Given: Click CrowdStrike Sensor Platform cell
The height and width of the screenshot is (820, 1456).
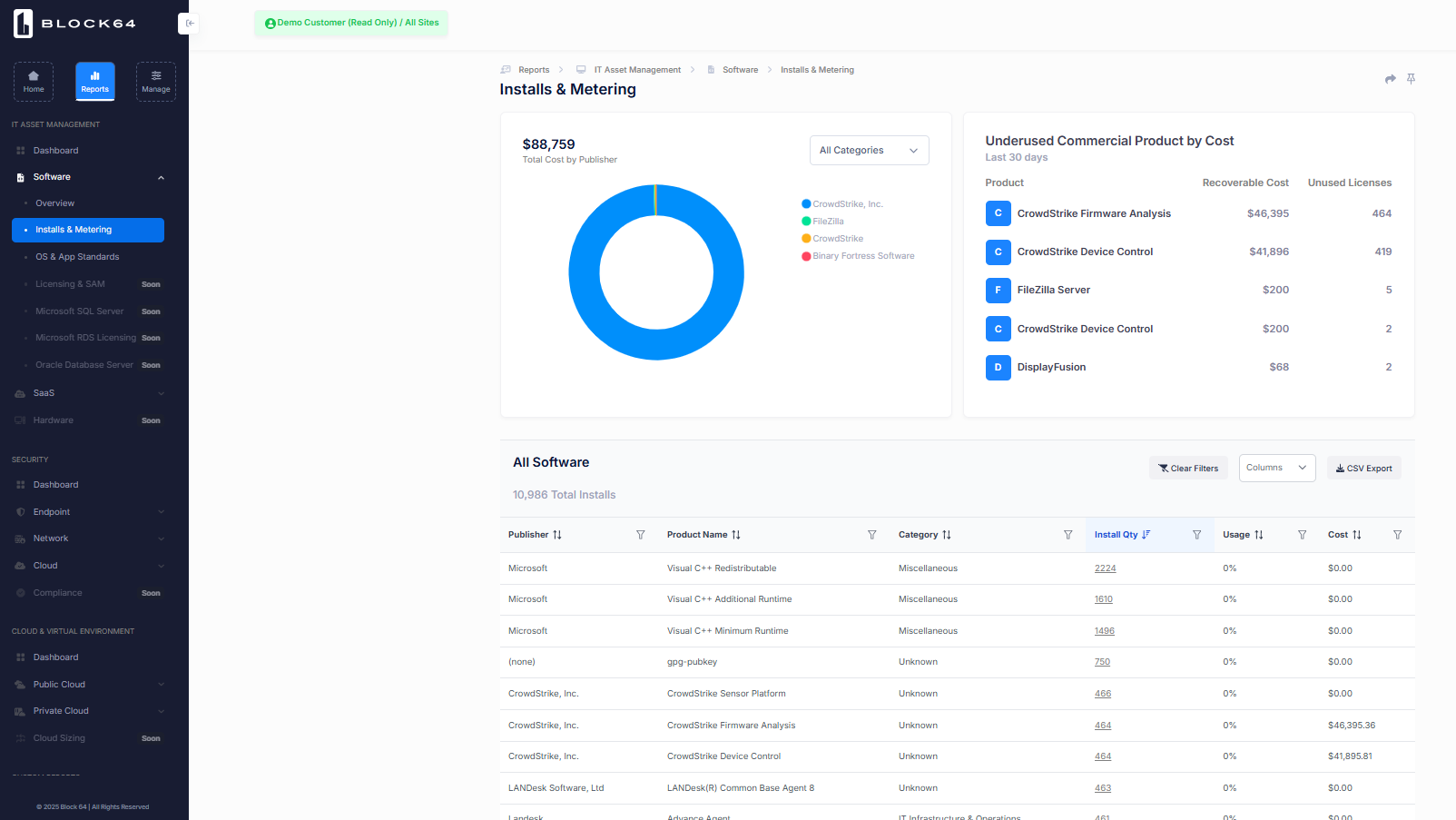Looking at the screenshot, I should 726,694.
